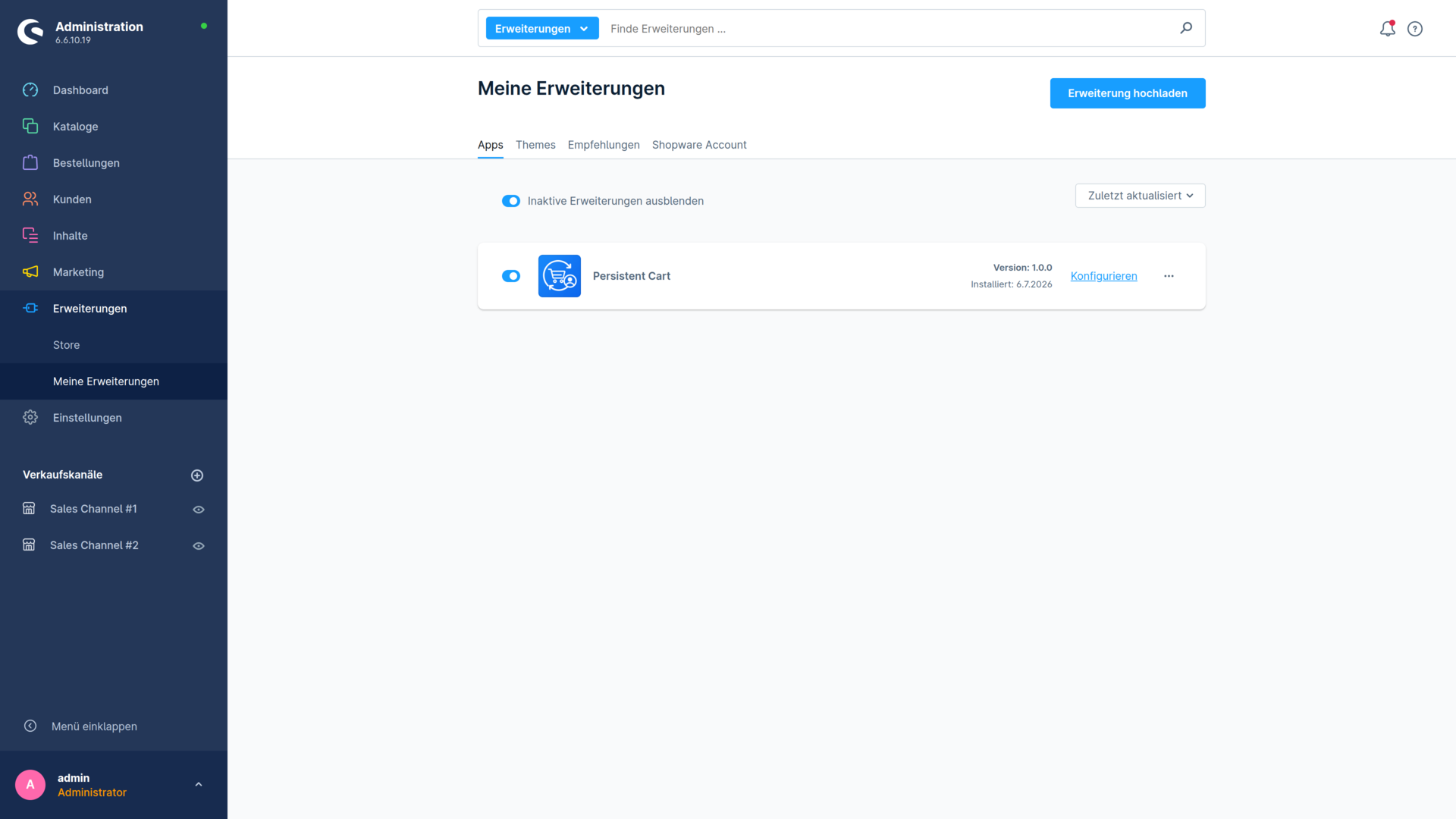The height and width of the screenshot is (819, 1456).
Task: Add a sales channel with plus icon
Action: 197,475
